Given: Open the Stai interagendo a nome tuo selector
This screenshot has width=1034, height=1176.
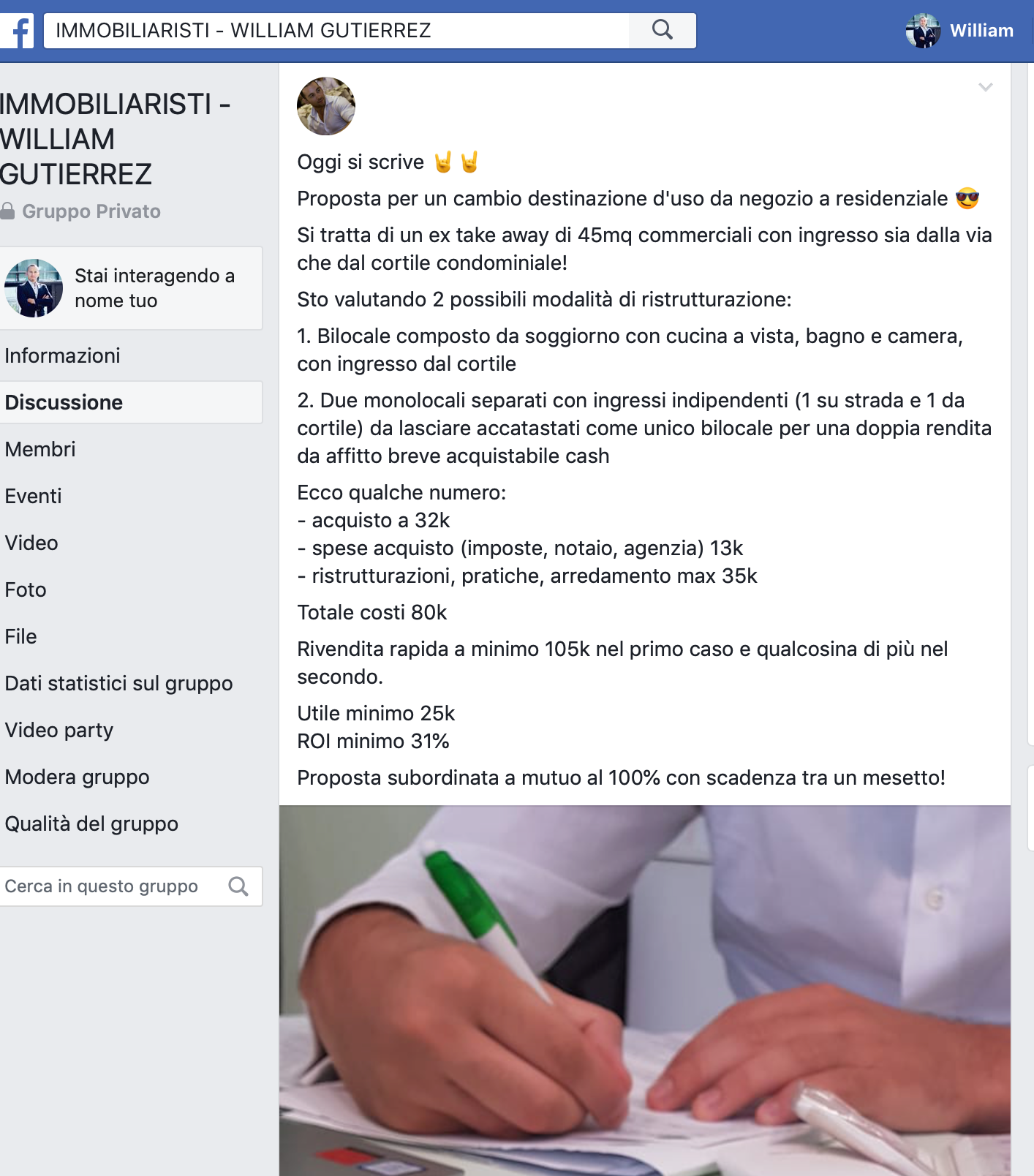Looking at the screenshot, I should coord(131,288).
